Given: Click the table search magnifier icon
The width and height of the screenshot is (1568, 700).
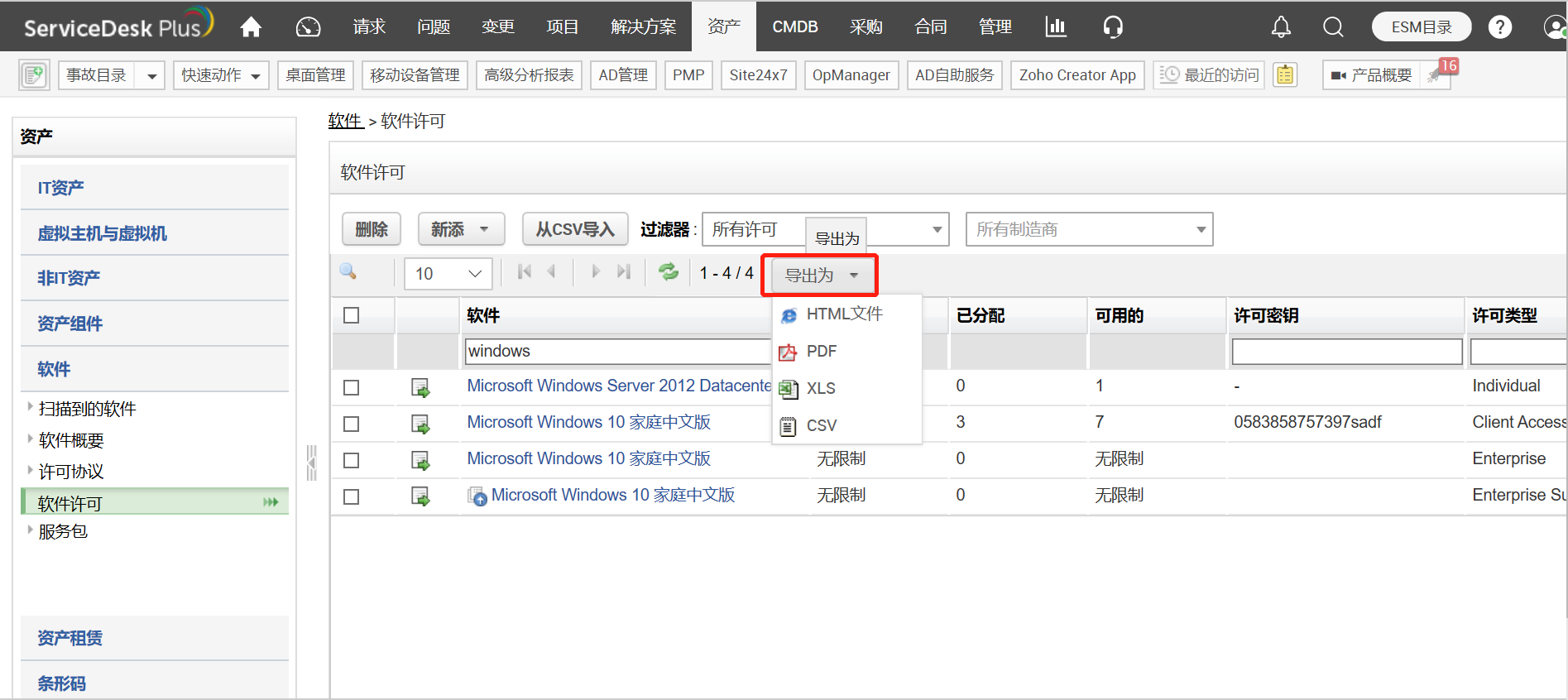Looking at the screenshot, I should pos(348,272).
